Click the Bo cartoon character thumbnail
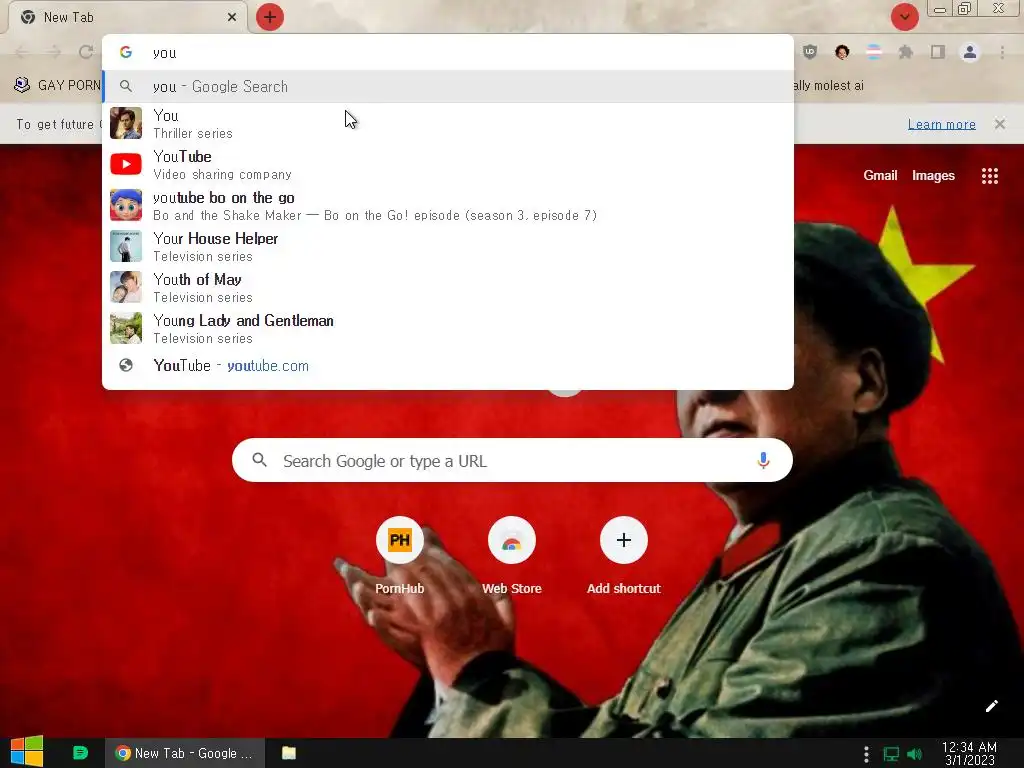Image resolution: width=1024 pixels, height=768 pixels. coord(126,205)
